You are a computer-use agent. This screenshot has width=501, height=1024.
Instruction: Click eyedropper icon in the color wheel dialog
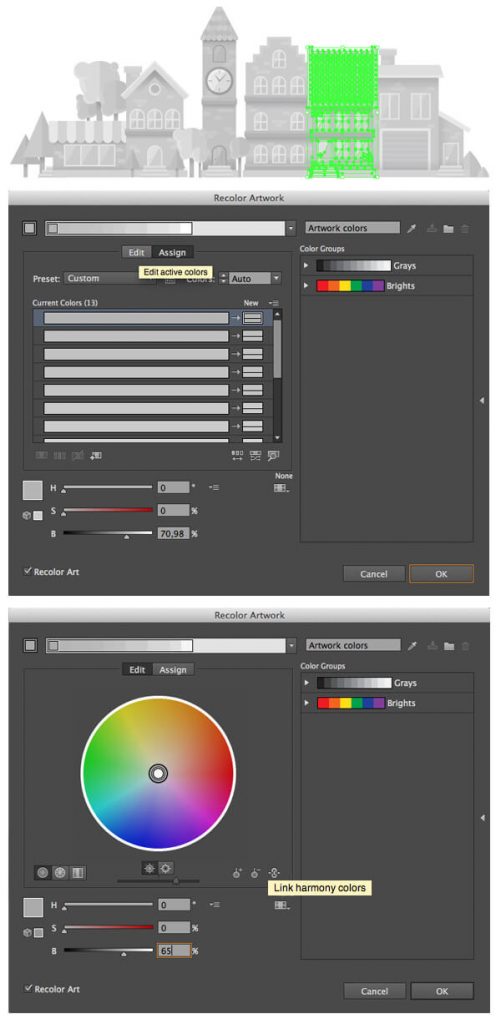412,646
